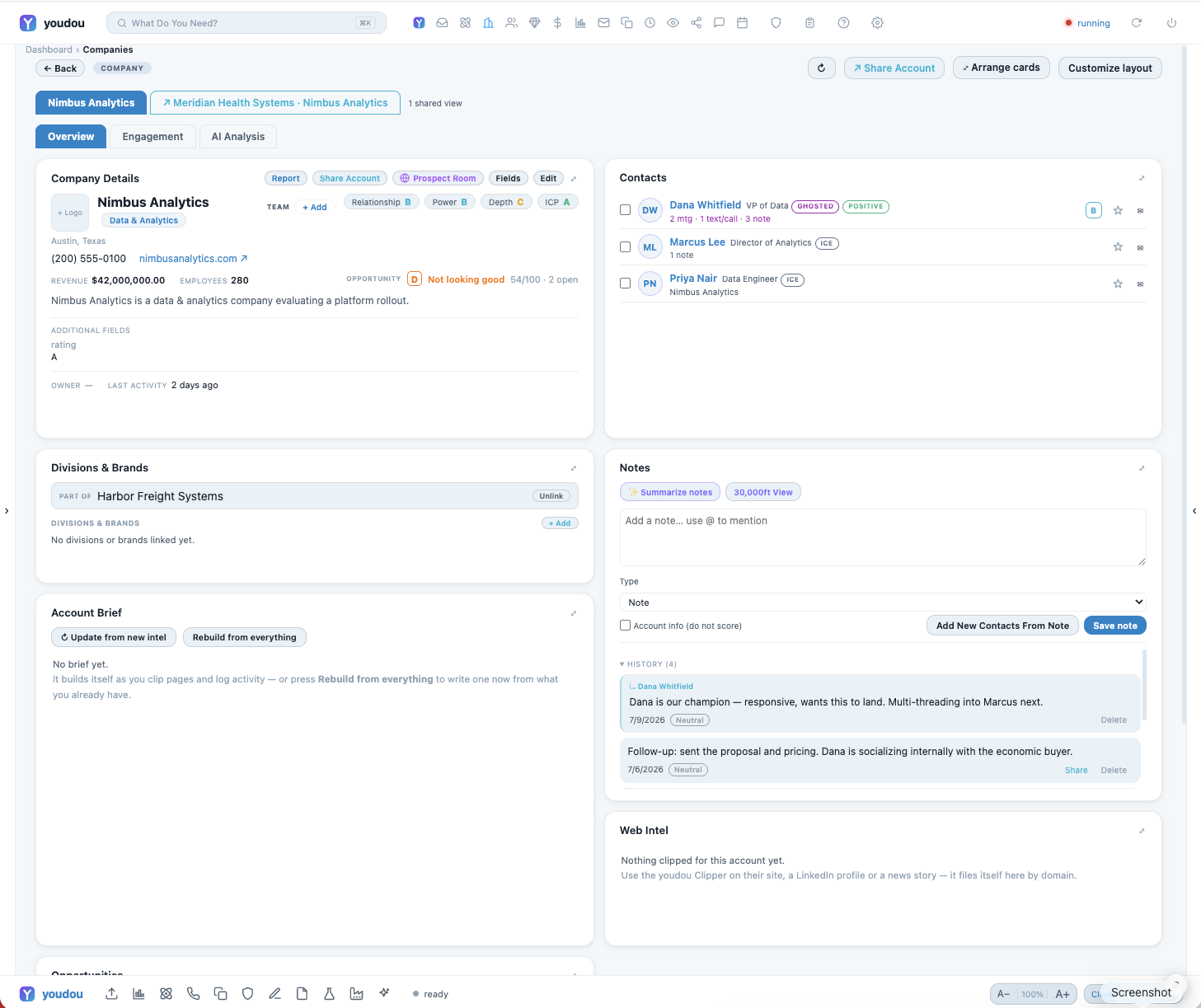Viewport: 1201px width, 1008px height.
Task: Select the Nimbus Analytics account tab
Action: pyautogui.click(x=91, y=103)
